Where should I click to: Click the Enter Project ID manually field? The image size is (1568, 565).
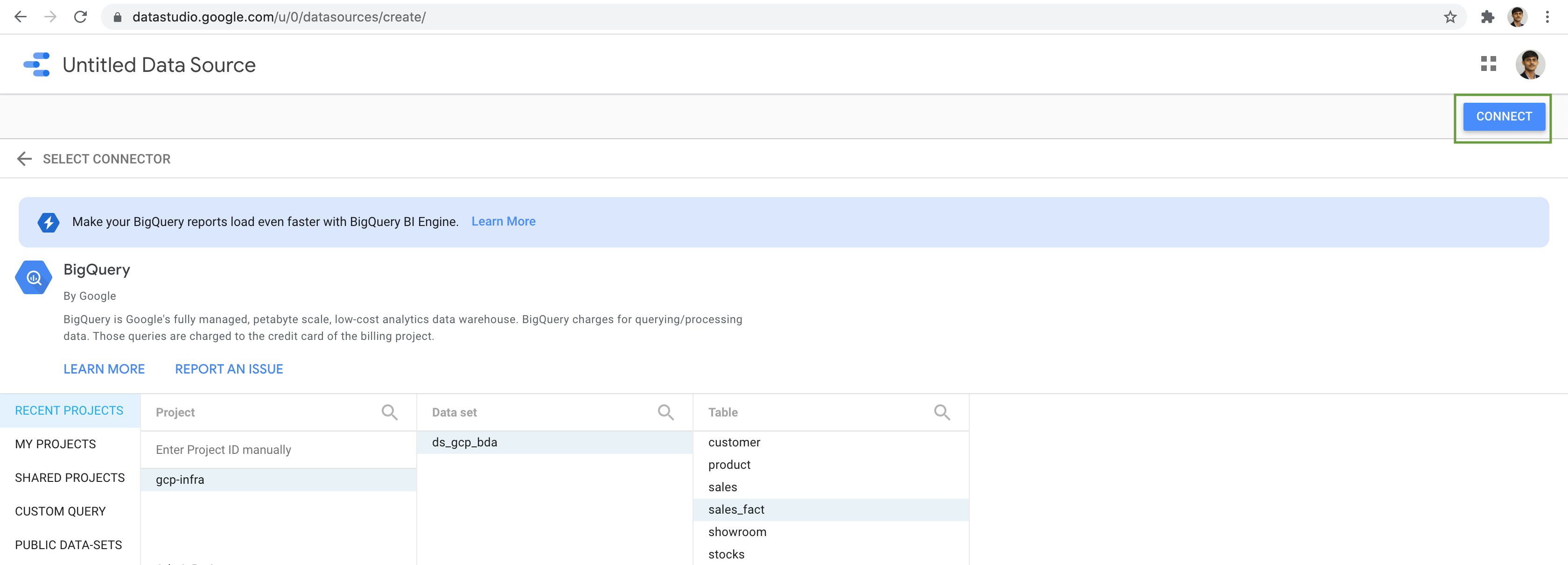[278, 450]
